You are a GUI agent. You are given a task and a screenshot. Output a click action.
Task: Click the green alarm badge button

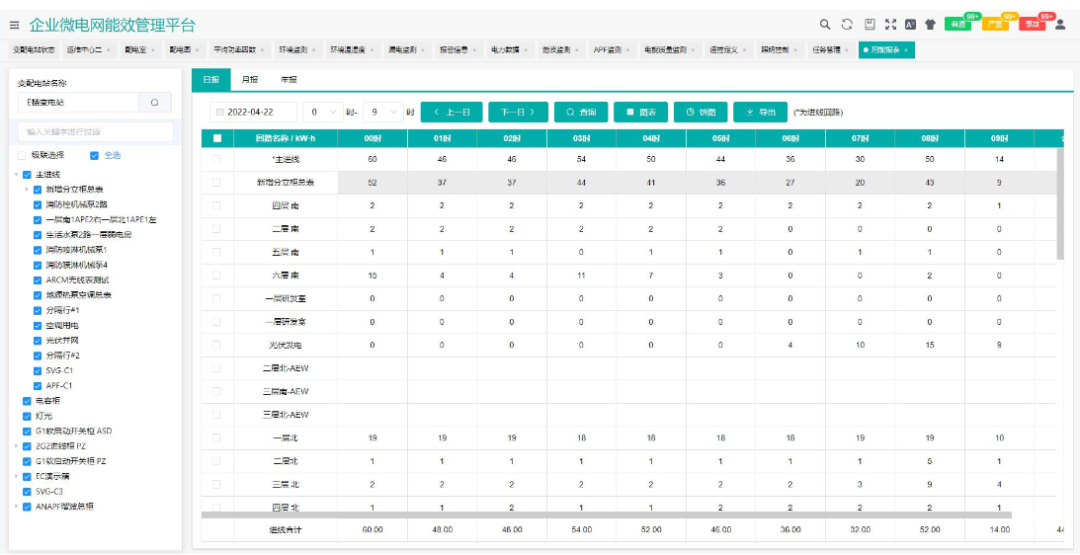[x=957, y=25]
